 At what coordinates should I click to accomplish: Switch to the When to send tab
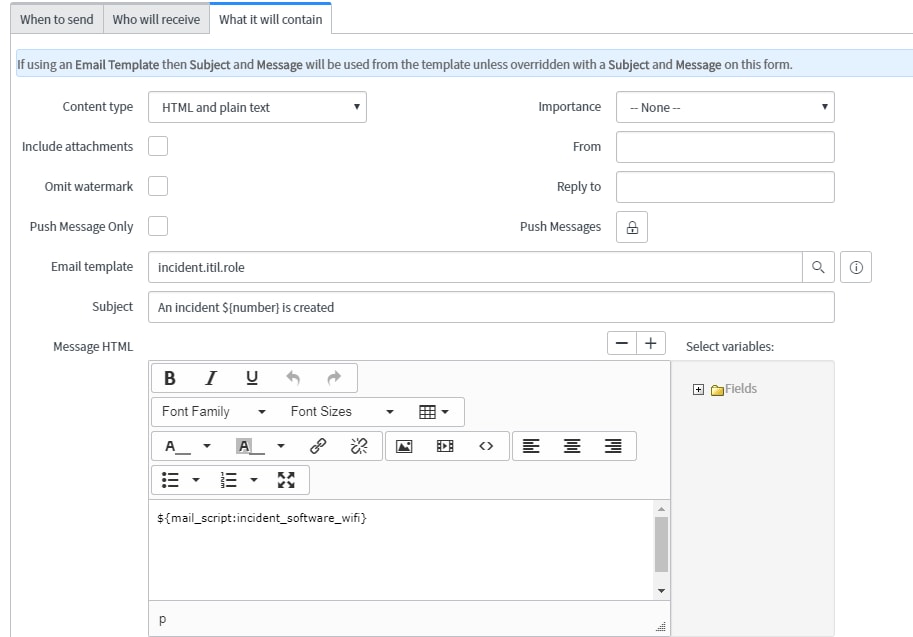coord(56,20)
